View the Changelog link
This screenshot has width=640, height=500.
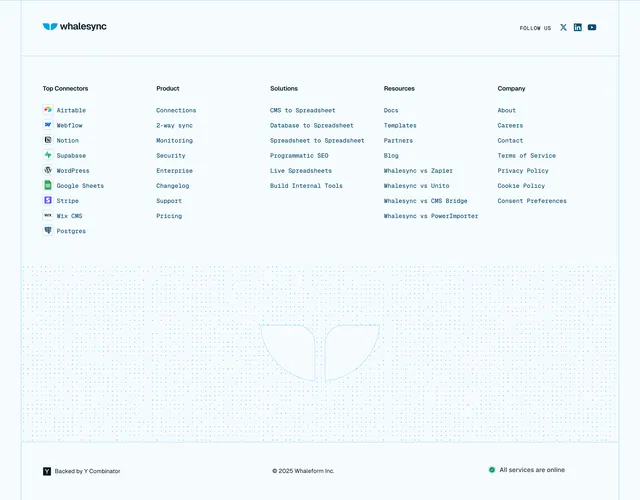pyautogui.click(x=172, y=186)
